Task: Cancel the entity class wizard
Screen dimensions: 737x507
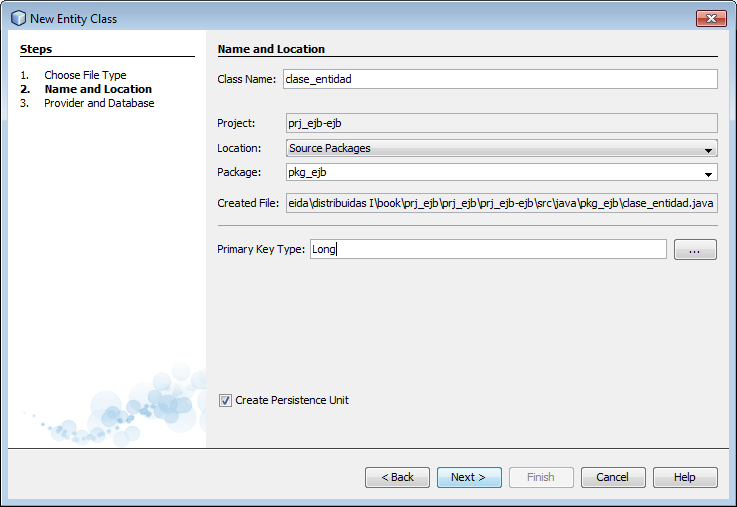Action: click(612, 477)
